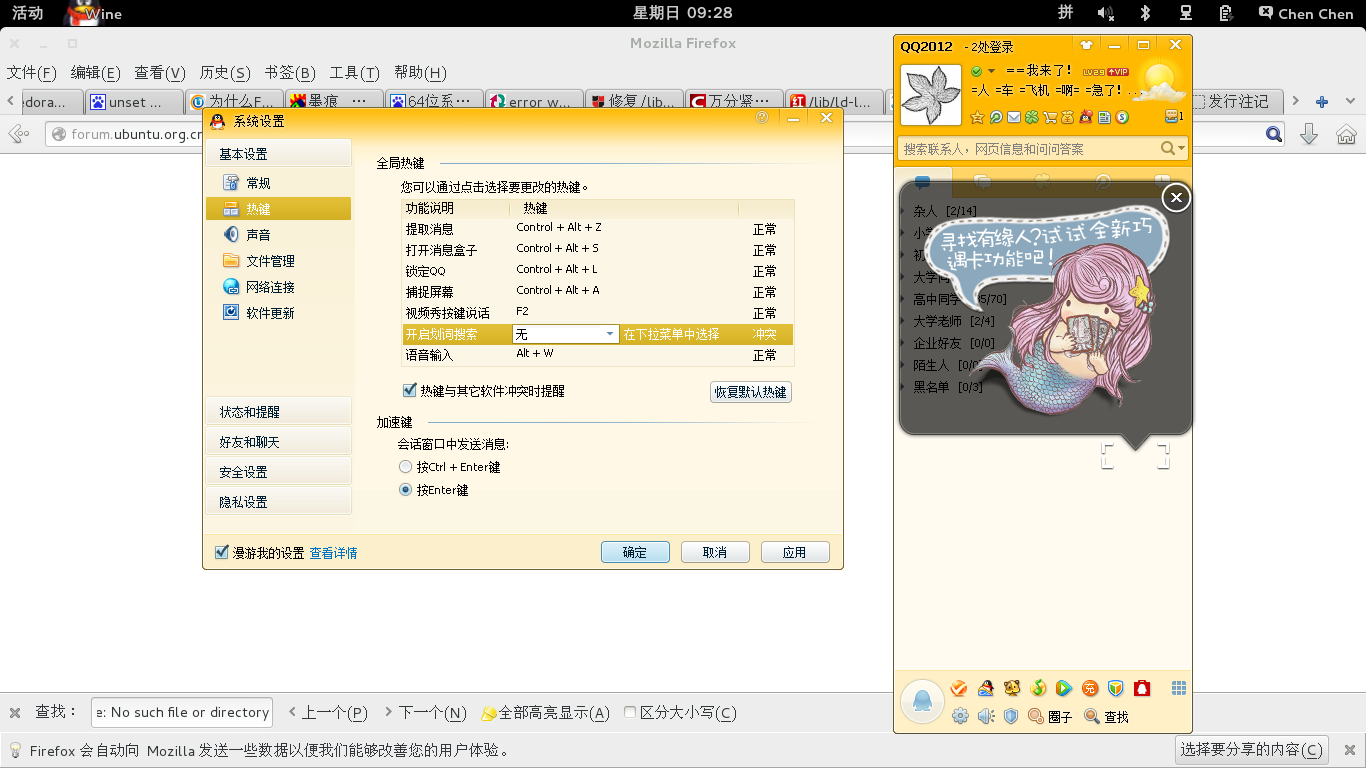Select 软件更新 in settings sidebar

[x=278, y=313]
